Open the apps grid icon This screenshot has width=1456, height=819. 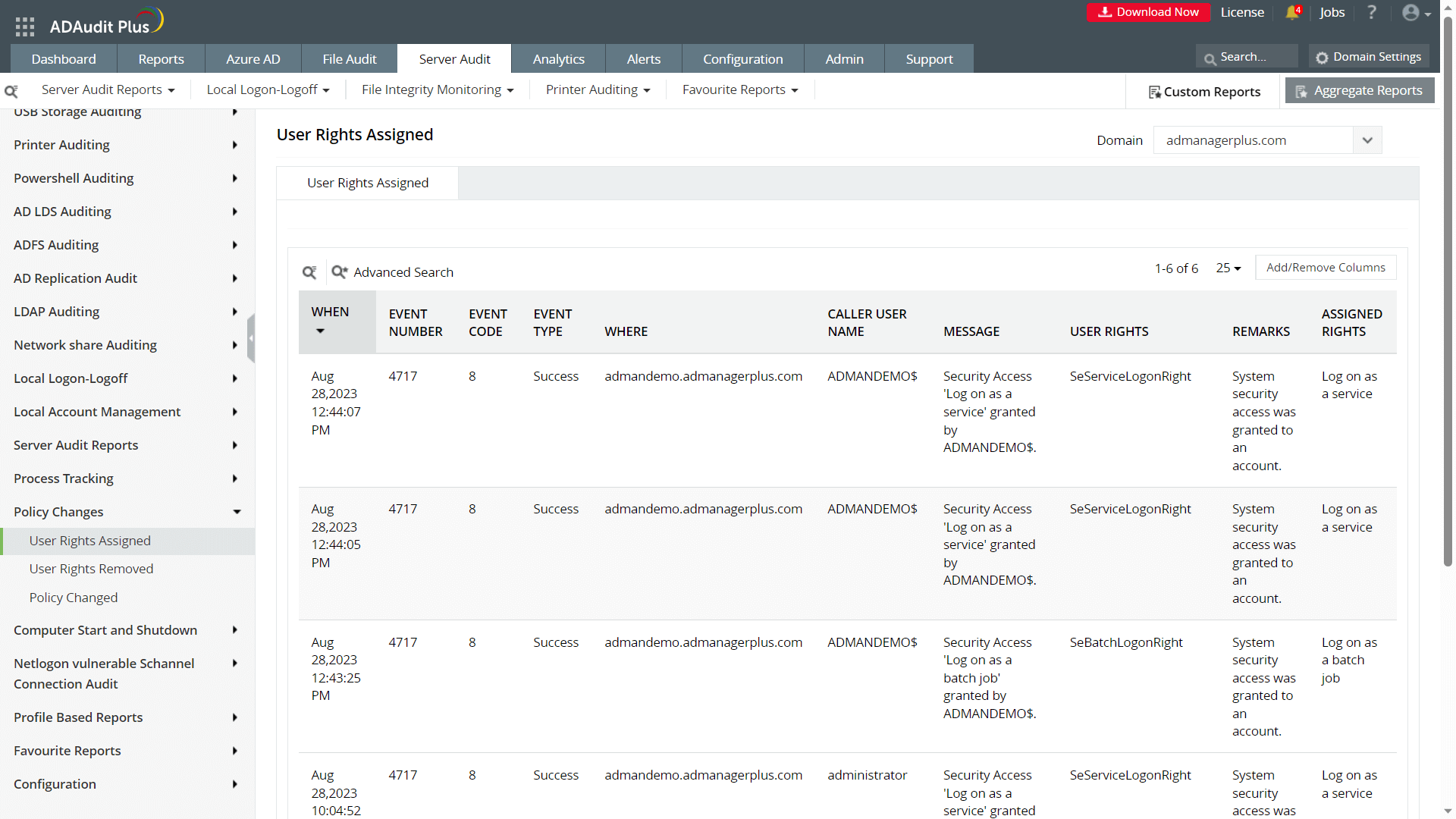25,27
